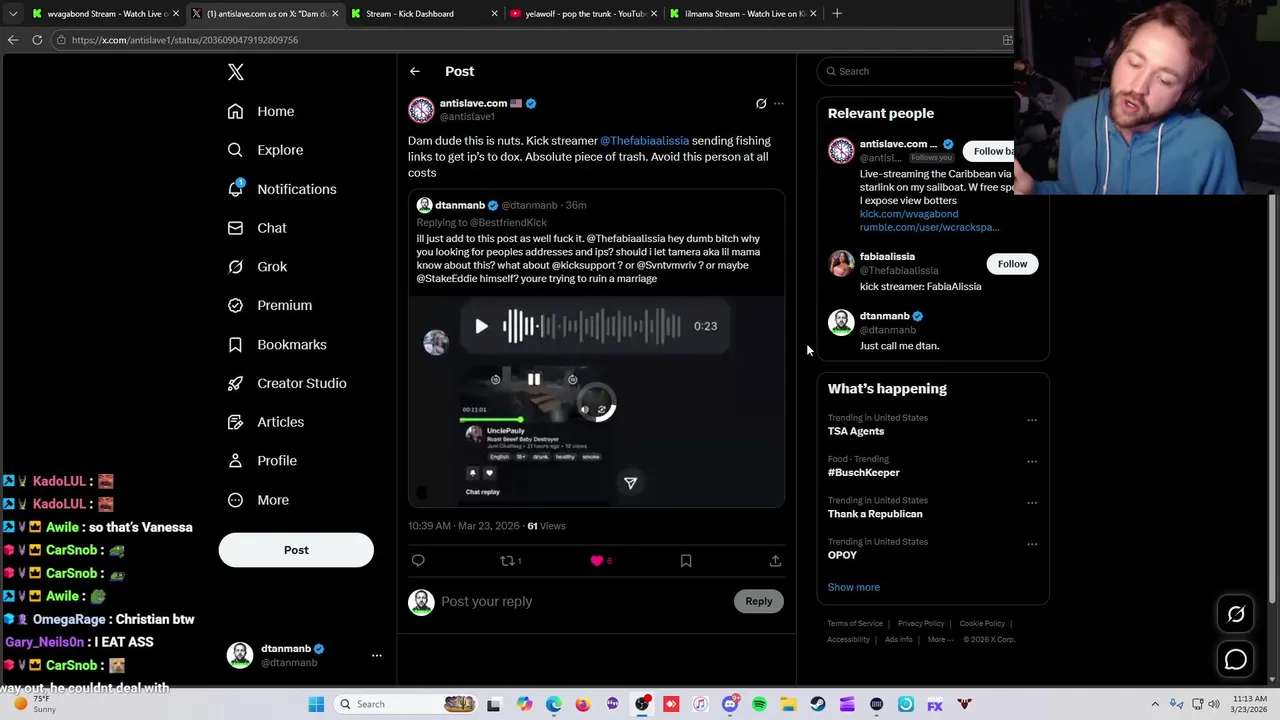The image size is (1280, 720).
Task: Follow back antislave.com
Action: click(990, 151)
